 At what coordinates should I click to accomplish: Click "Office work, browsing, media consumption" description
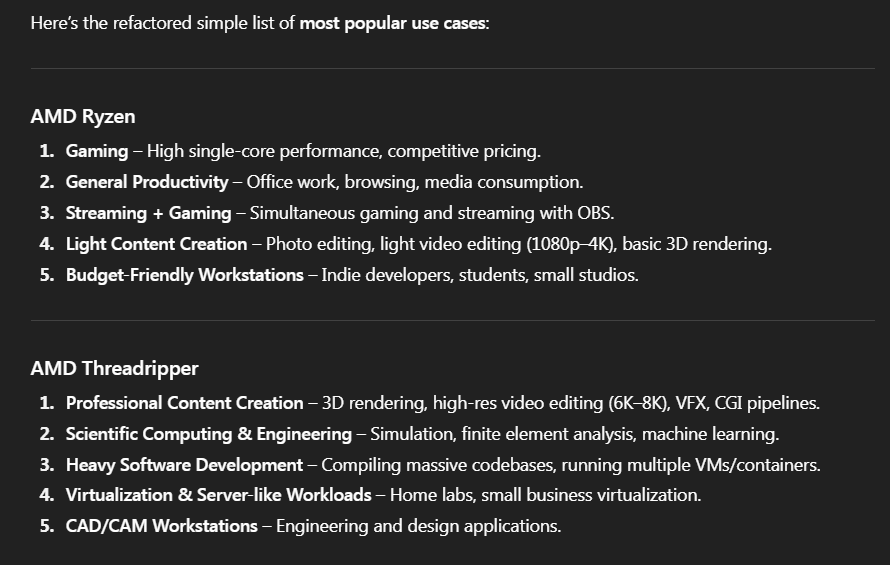[414, 182]
